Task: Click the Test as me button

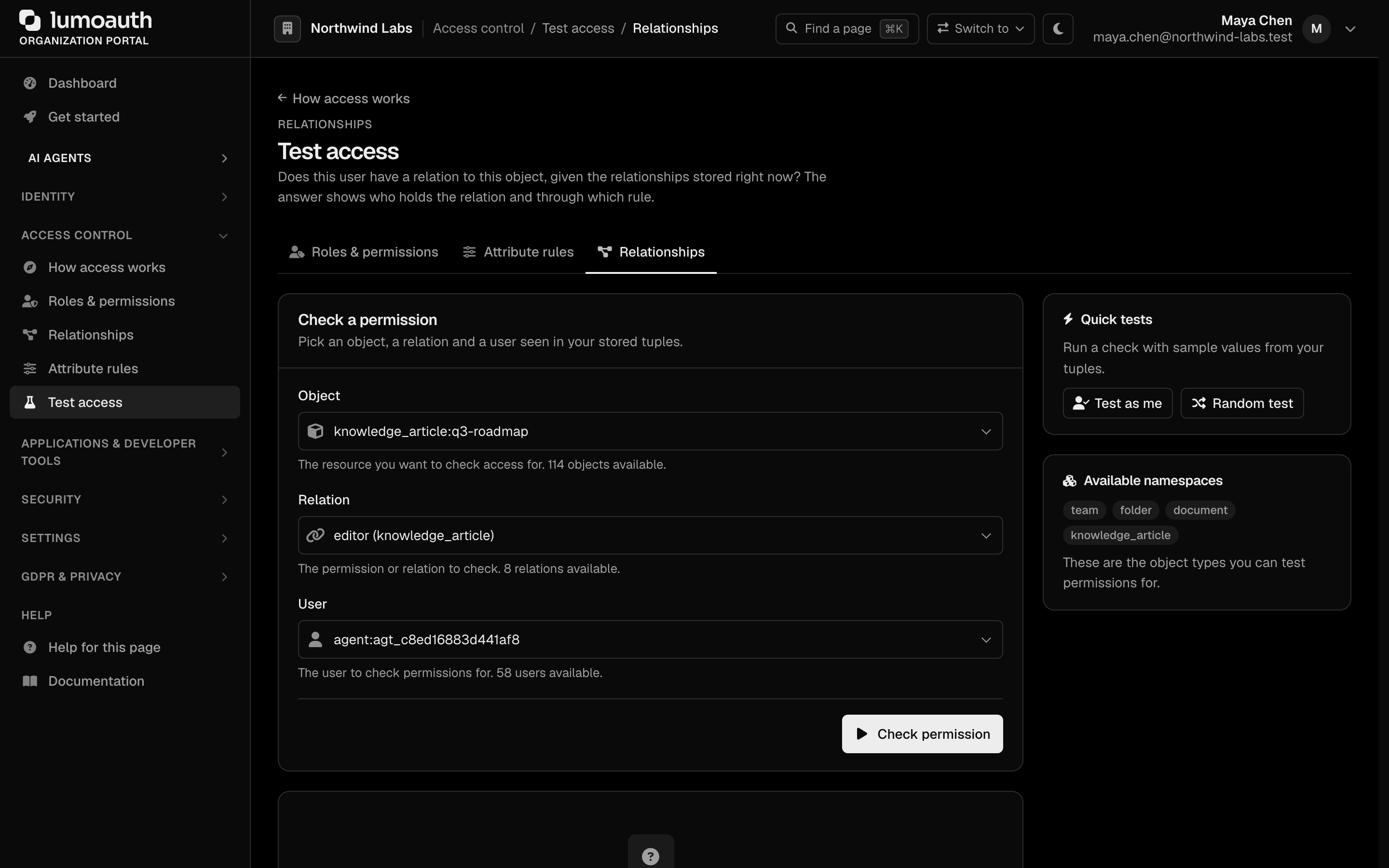Action: (x=1117, y=404)
